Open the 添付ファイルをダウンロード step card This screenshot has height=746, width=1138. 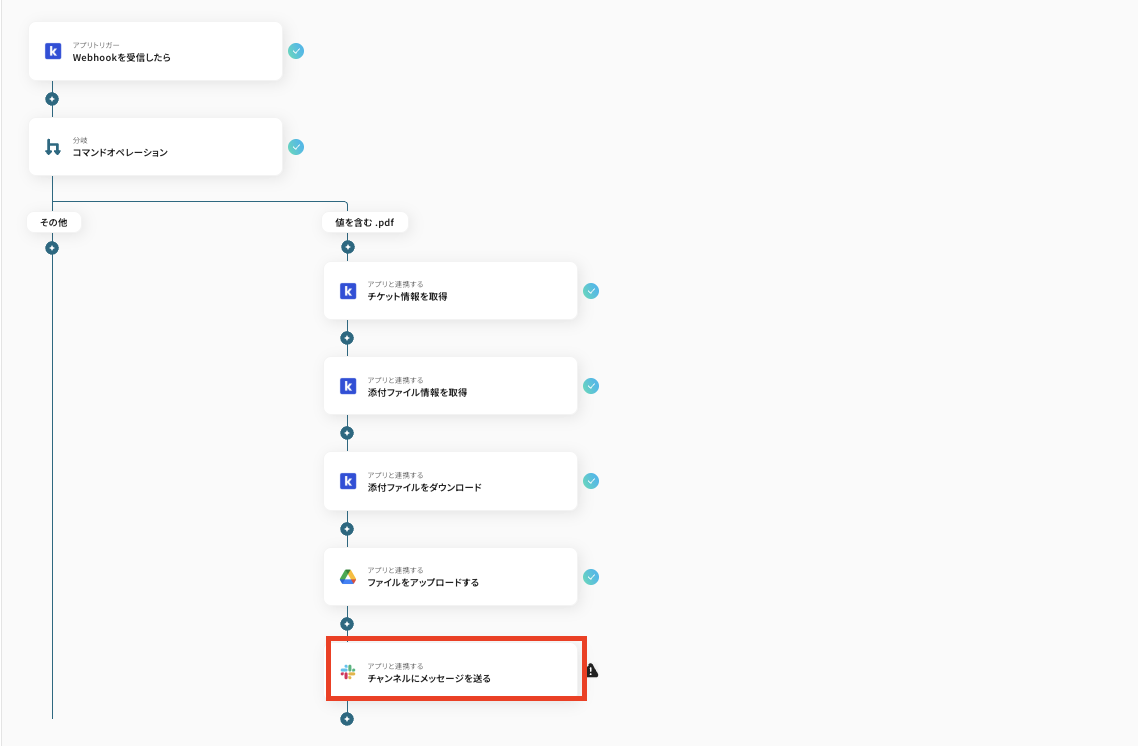coord(451,481)
